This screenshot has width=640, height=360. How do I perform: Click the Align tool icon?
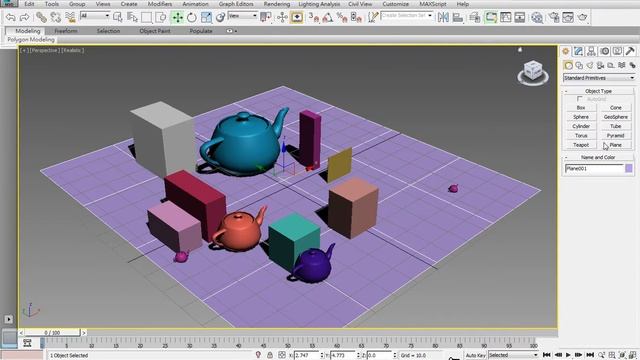458,17
